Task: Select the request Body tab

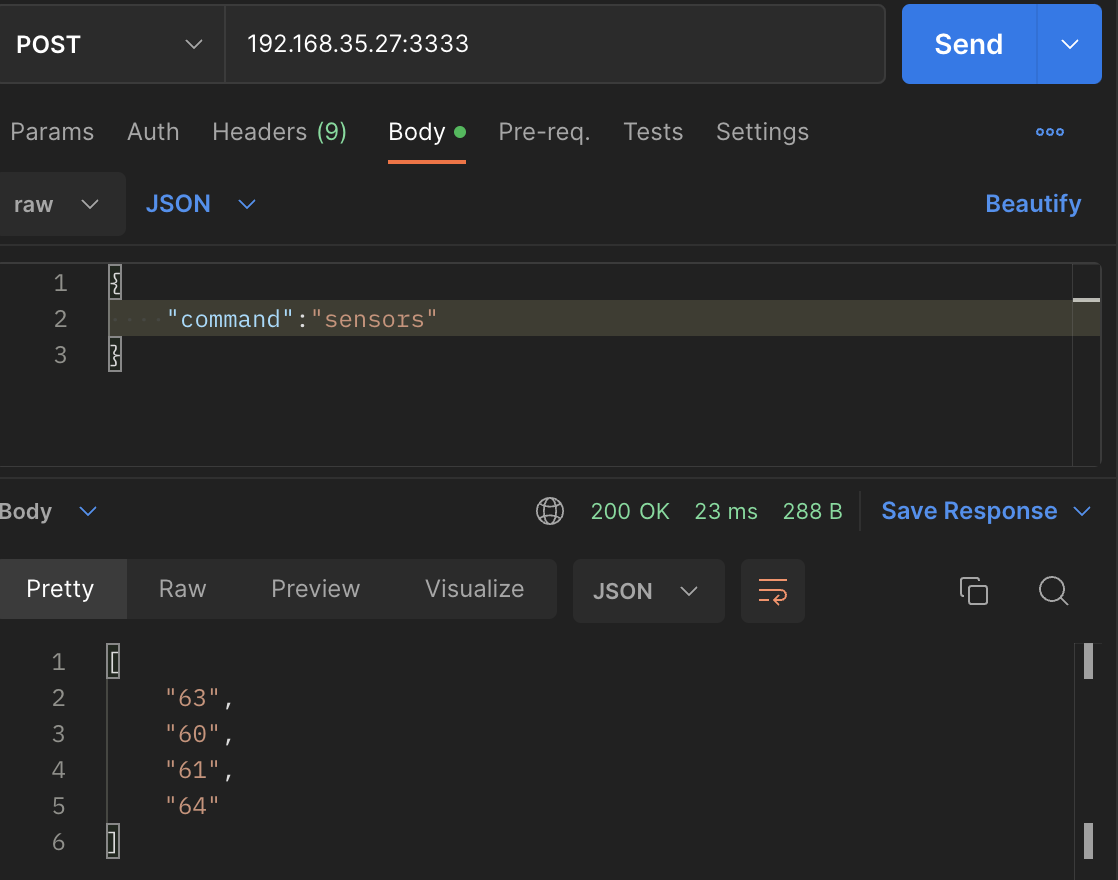Action: pos(426,132)
